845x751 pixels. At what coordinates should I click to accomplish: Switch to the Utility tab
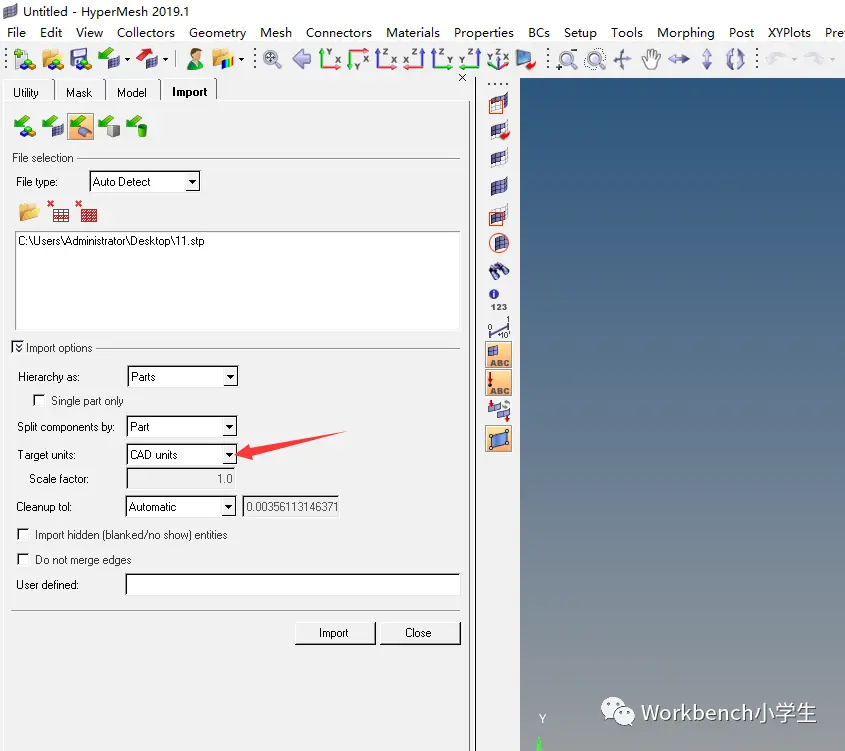pos(26,92)
